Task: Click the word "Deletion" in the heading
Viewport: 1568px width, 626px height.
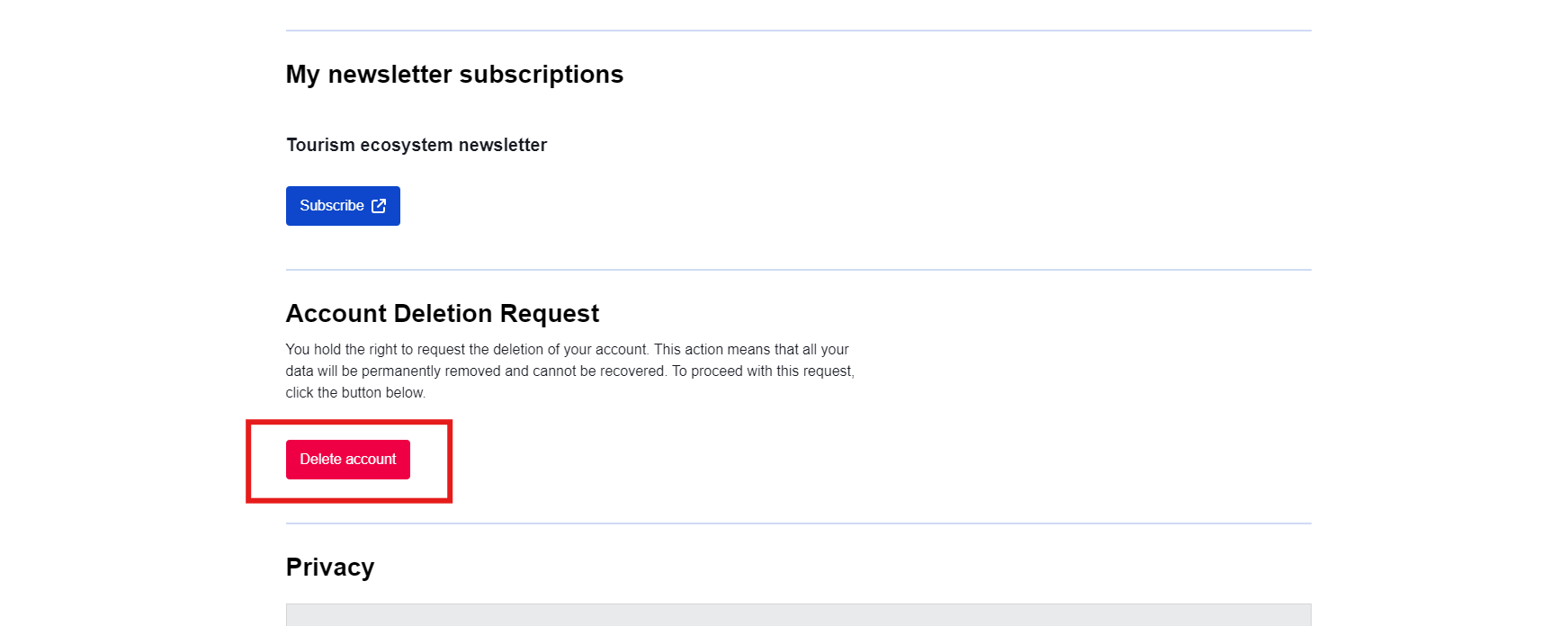Action: point(444,314)
